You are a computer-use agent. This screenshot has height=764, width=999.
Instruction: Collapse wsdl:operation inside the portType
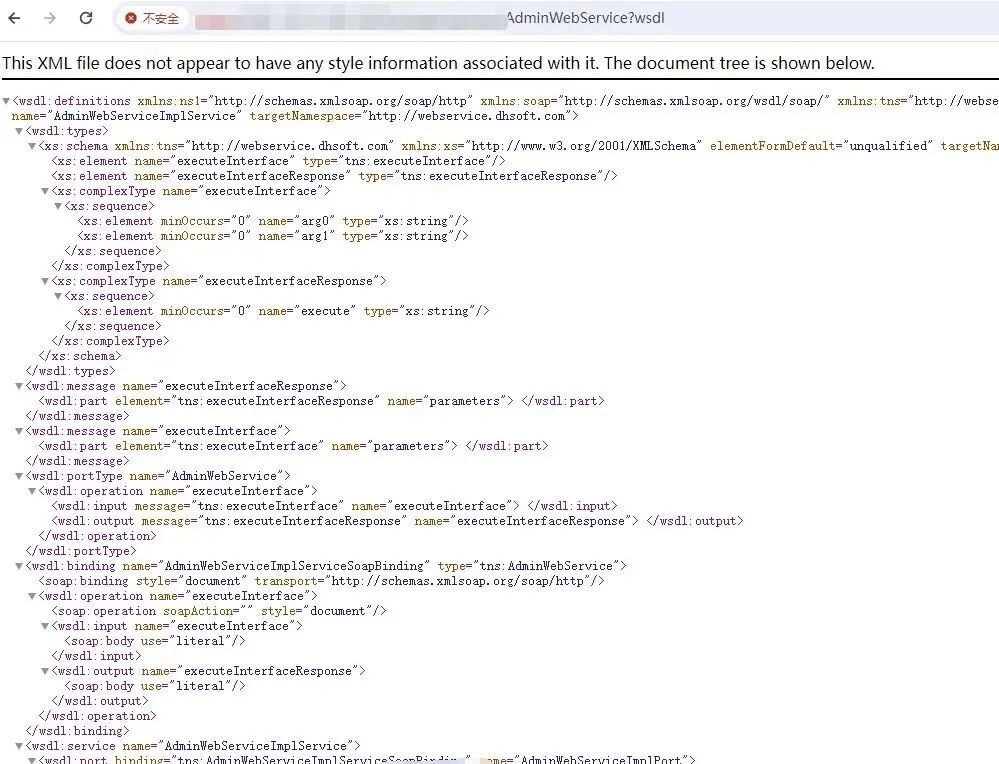pyautogui.click(x=32, y=491)
